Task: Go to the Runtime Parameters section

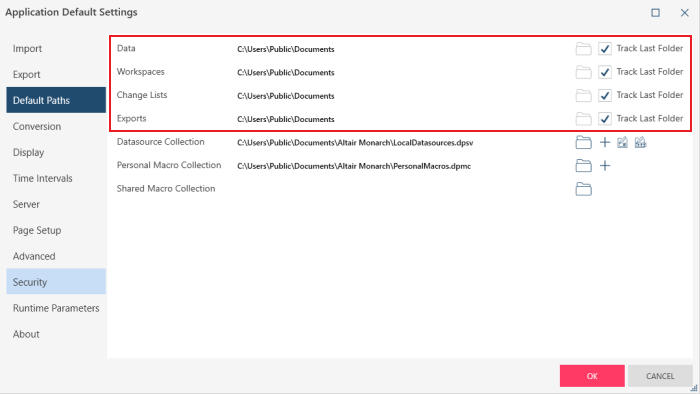Action: pyautogui.click(x=56, y=308)
